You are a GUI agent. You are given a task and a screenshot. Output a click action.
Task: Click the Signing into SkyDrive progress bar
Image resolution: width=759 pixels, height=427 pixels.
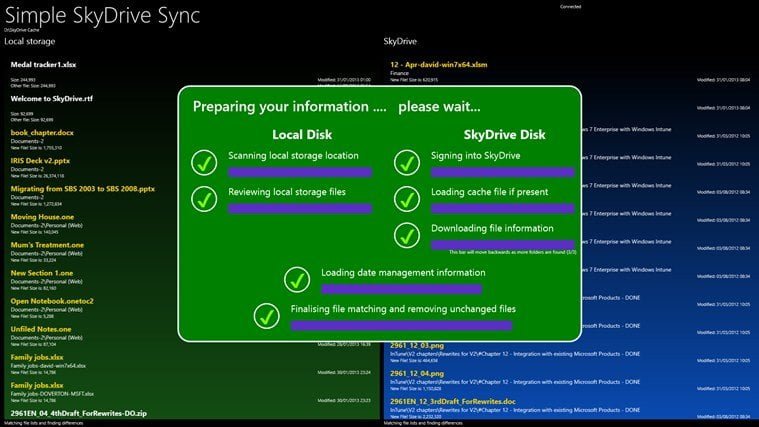pos(502,172)
